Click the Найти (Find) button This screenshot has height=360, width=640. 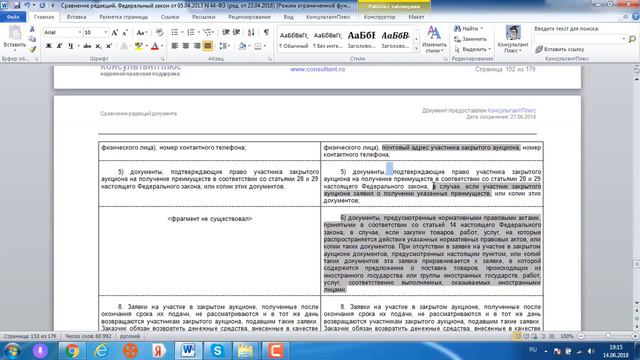pos(467,29)
